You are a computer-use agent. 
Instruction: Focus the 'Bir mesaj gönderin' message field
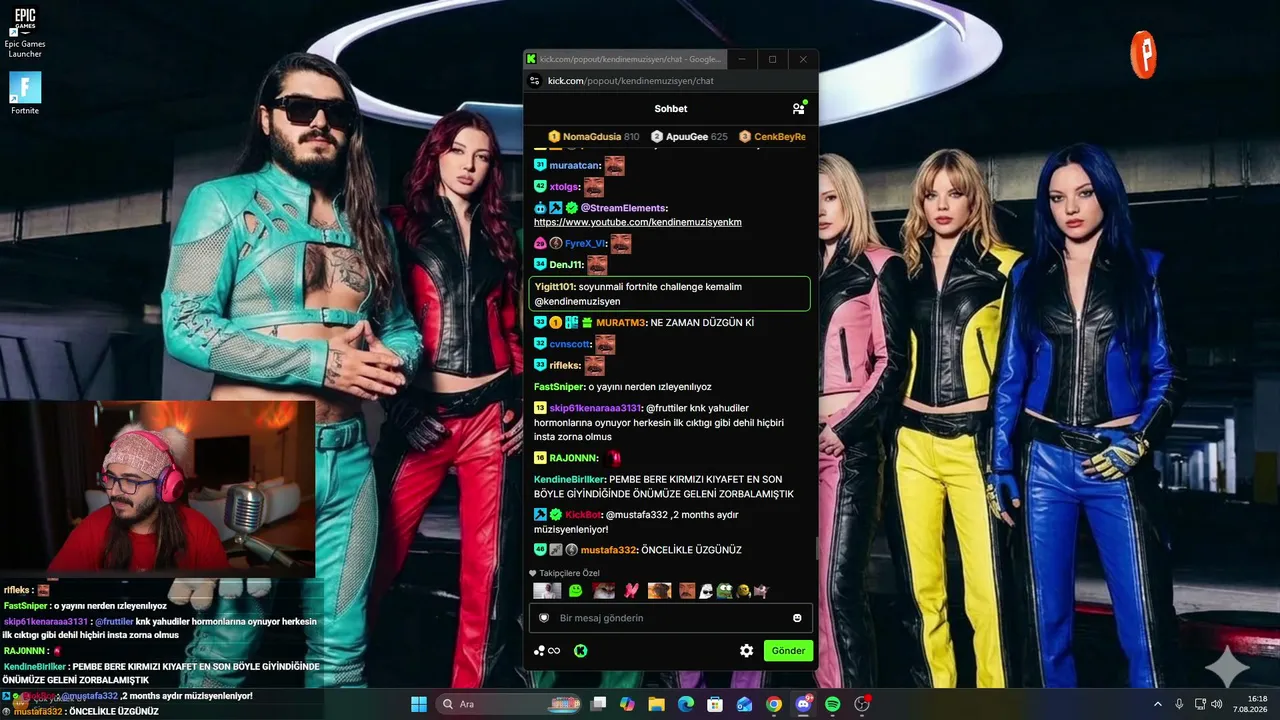pos(670,618)
